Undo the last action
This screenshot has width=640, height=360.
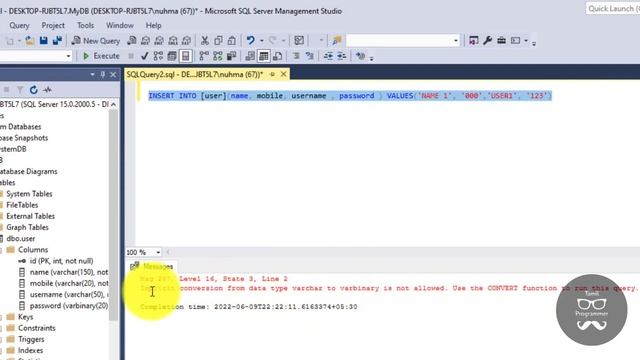pos(251,40)
